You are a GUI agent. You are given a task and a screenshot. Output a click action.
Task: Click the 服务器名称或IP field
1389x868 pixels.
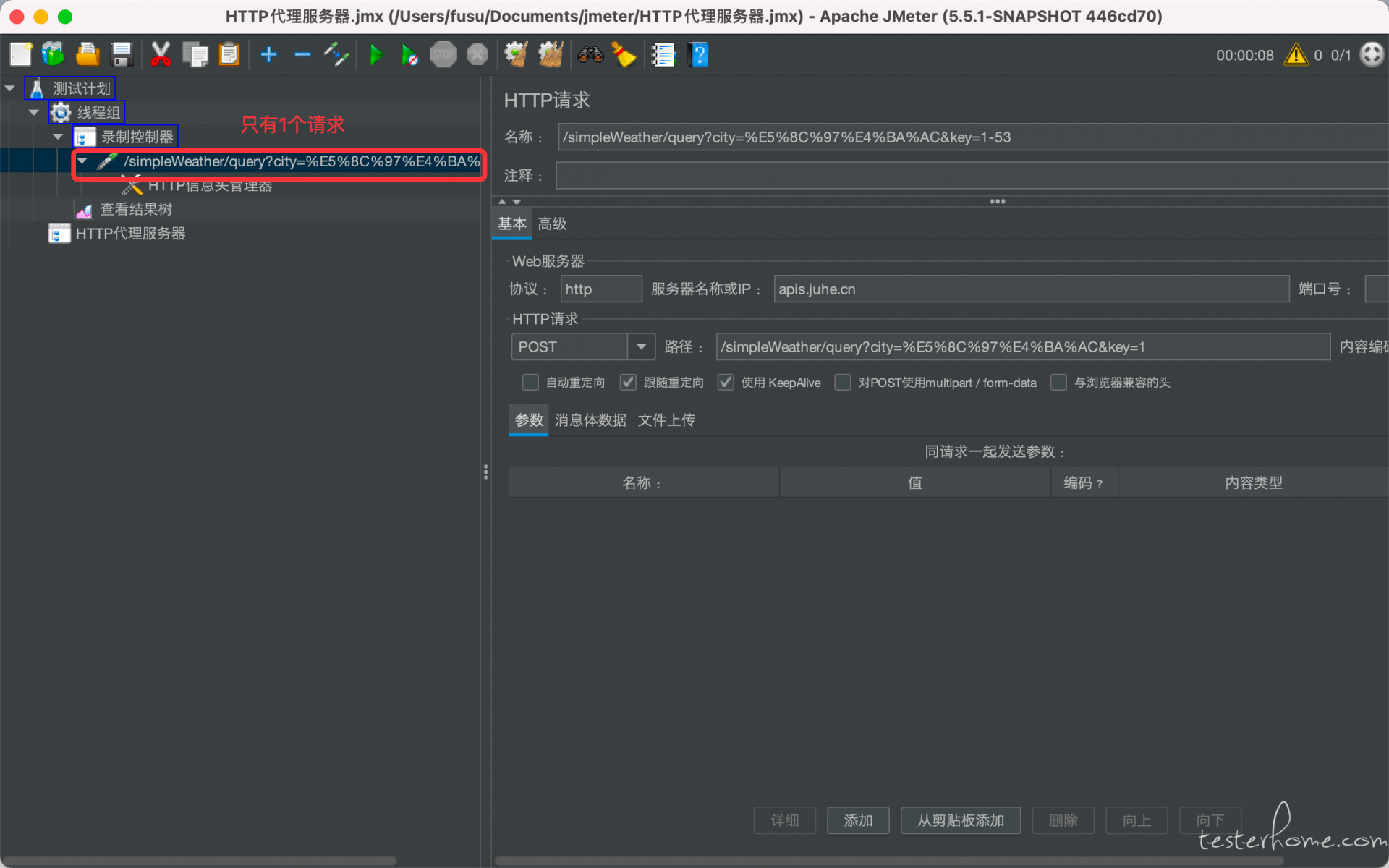click(1032, 289)
